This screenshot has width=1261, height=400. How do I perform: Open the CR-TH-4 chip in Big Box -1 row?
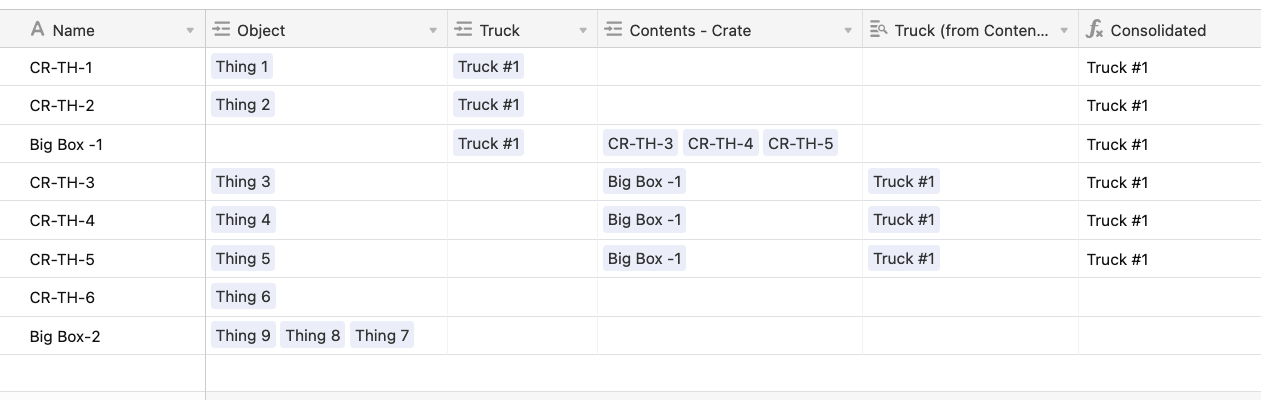click(x=721, y=143)
